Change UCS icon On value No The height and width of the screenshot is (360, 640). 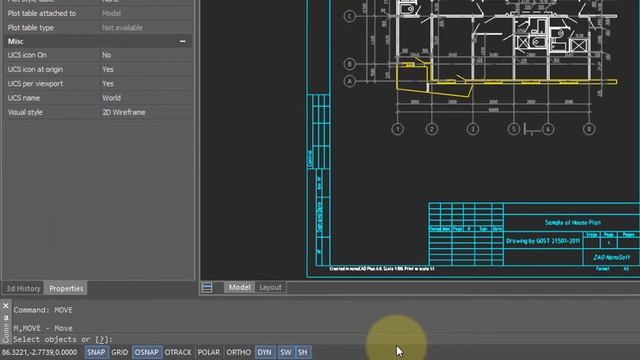pyautogui.click(x=146, y=55)
